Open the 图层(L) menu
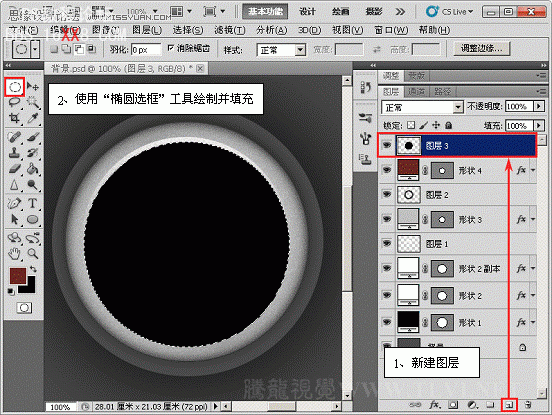This screenshot has width=552, height=415. click(147, 30)
